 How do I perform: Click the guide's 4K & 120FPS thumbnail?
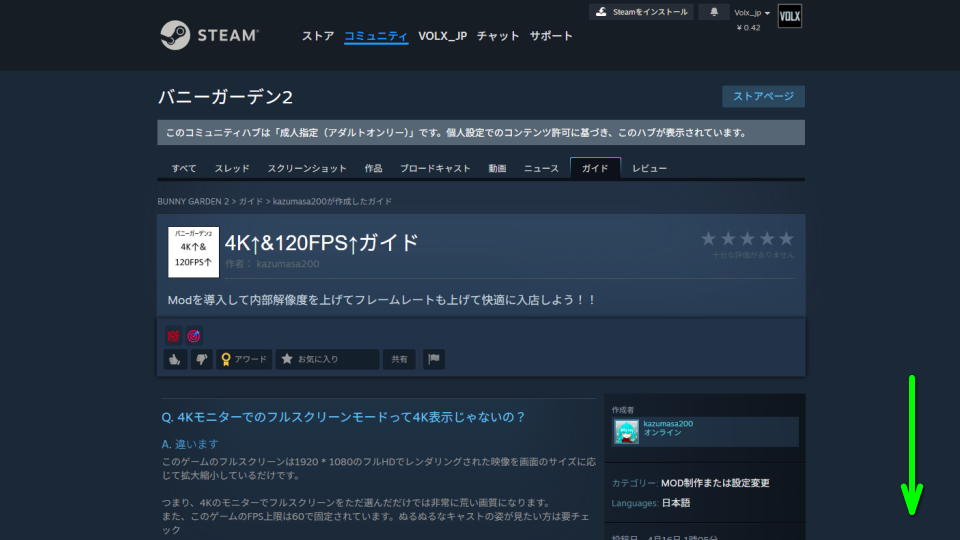(x=193, y=252)
